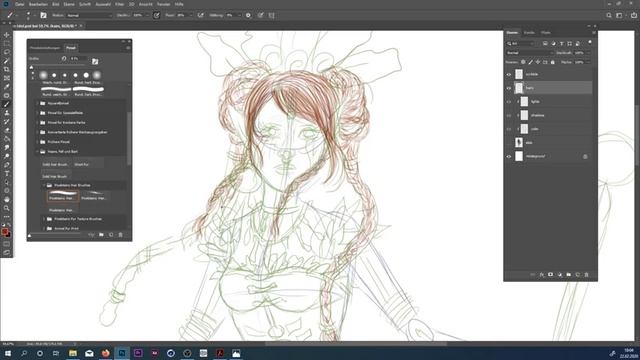Open symmetry paint options butterfly icon
The width and height of the screenshot is (640, 360).
click(x=271, y=15)
